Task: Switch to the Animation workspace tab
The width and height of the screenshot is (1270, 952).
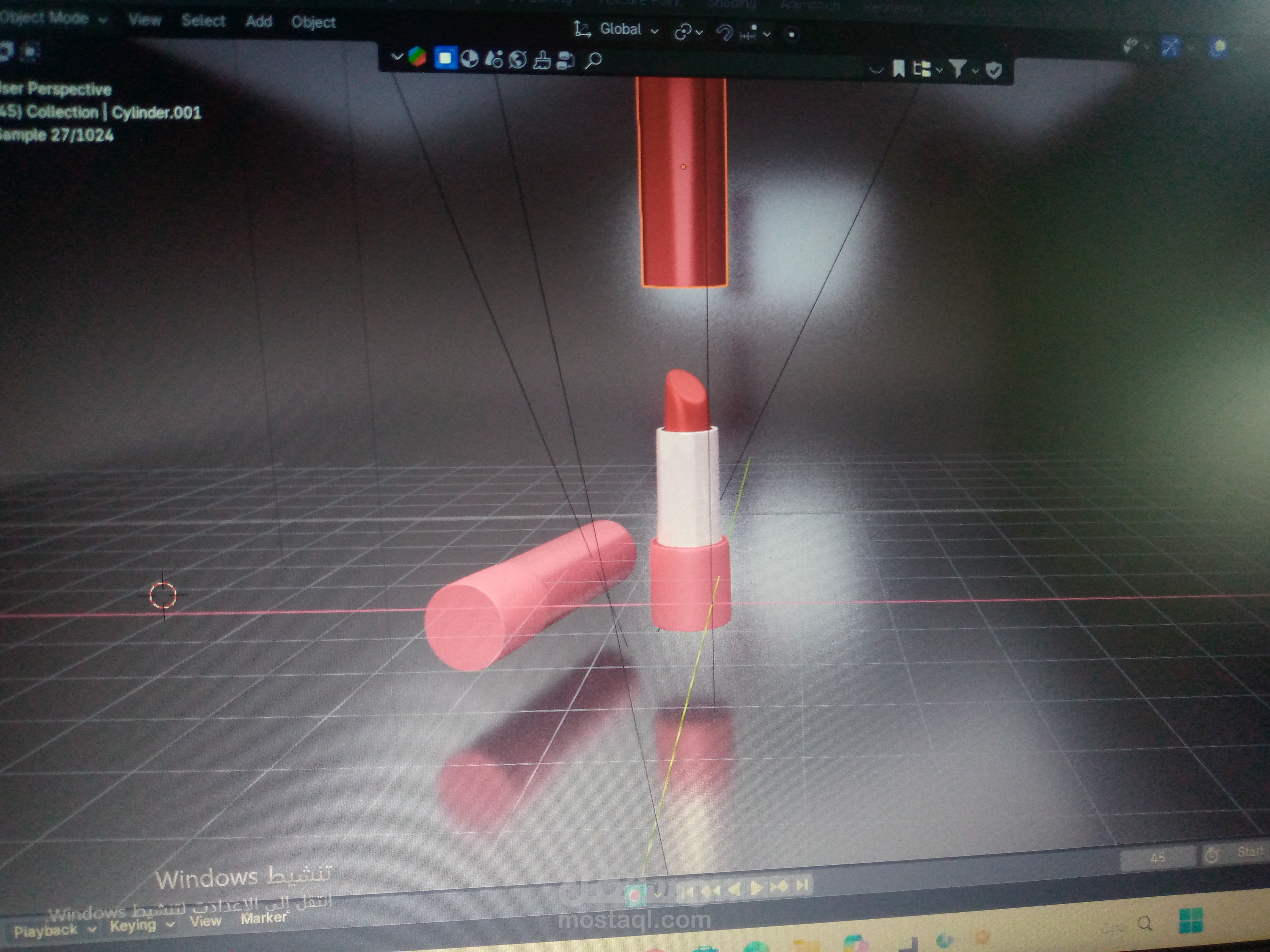Action: pyautogui.click(x=810, y=6)
